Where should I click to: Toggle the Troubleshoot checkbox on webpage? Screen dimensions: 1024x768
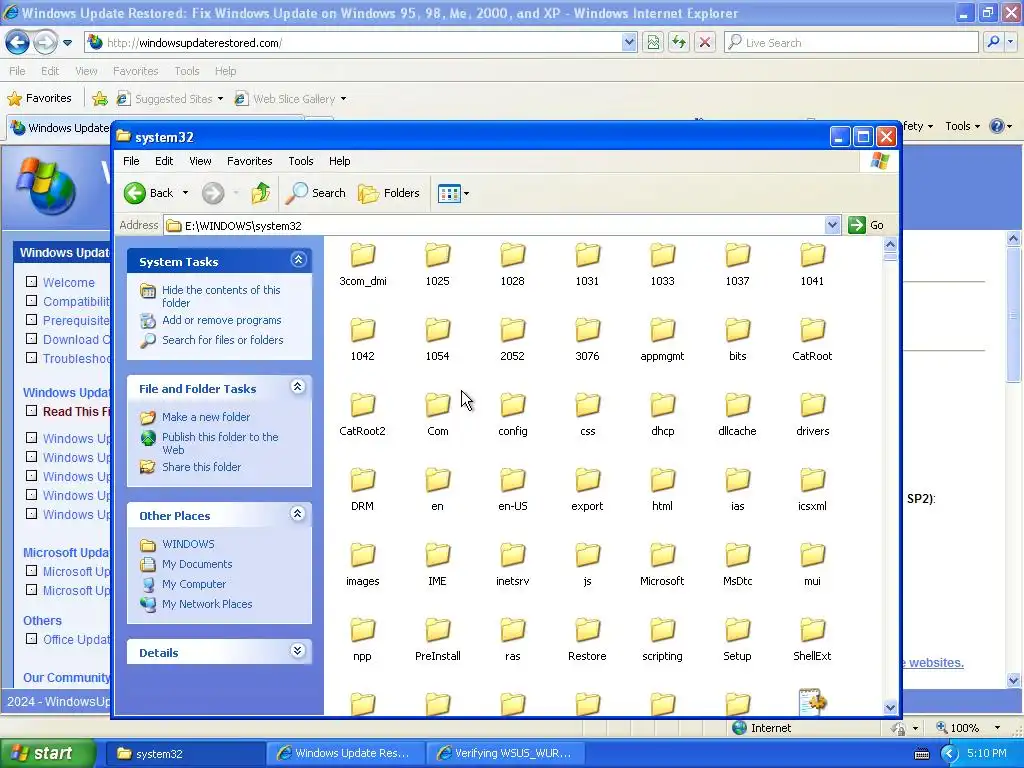[31, 358]
